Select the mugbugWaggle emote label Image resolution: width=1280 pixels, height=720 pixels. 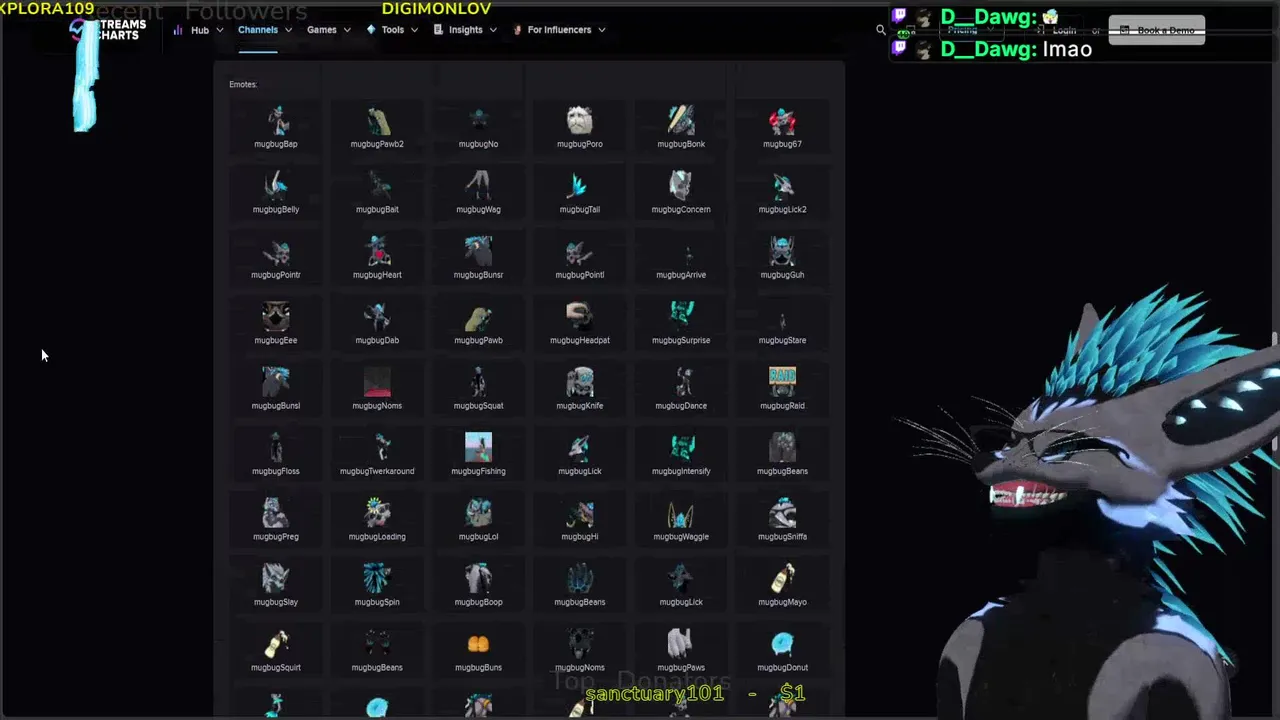coord(681,537)
